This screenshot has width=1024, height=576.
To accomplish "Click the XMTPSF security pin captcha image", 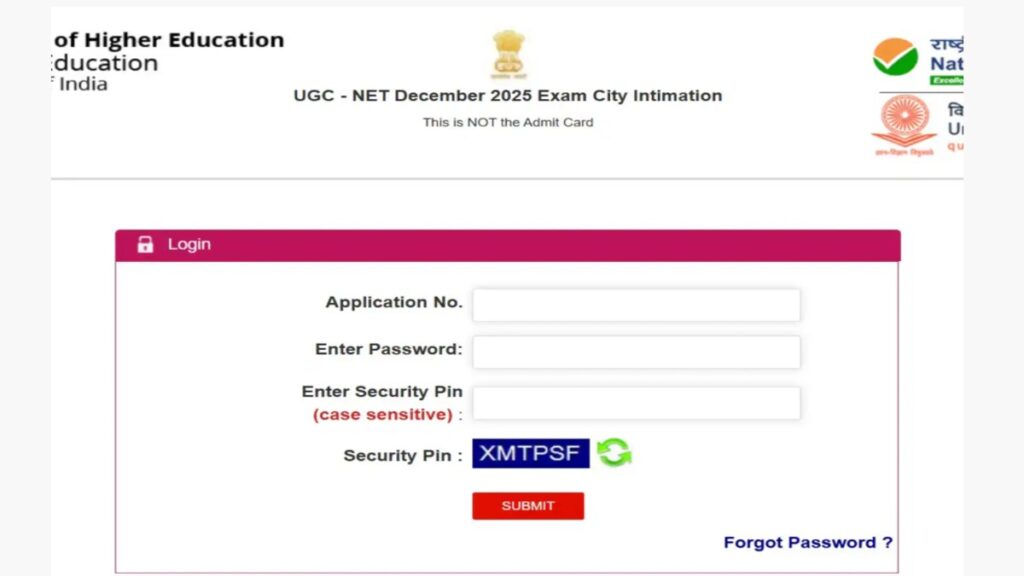I will tap(530, 453).
